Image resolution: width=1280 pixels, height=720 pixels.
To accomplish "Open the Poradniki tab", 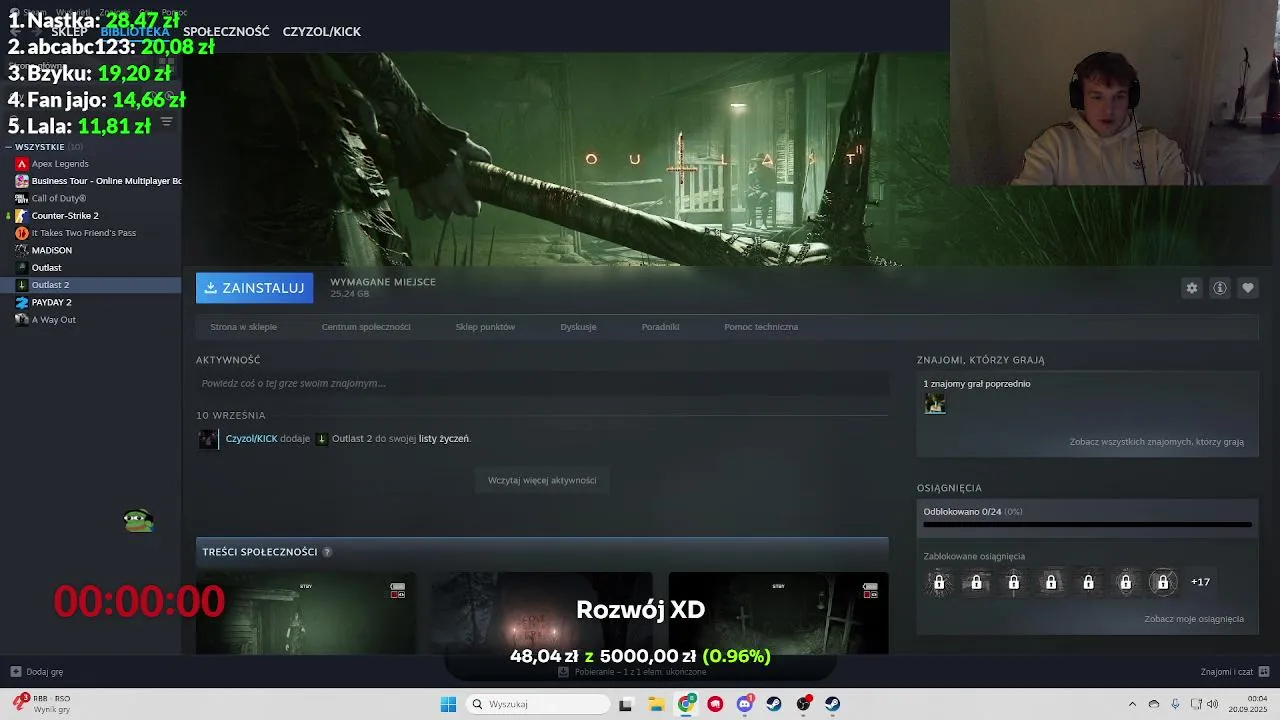I will 660,327.
